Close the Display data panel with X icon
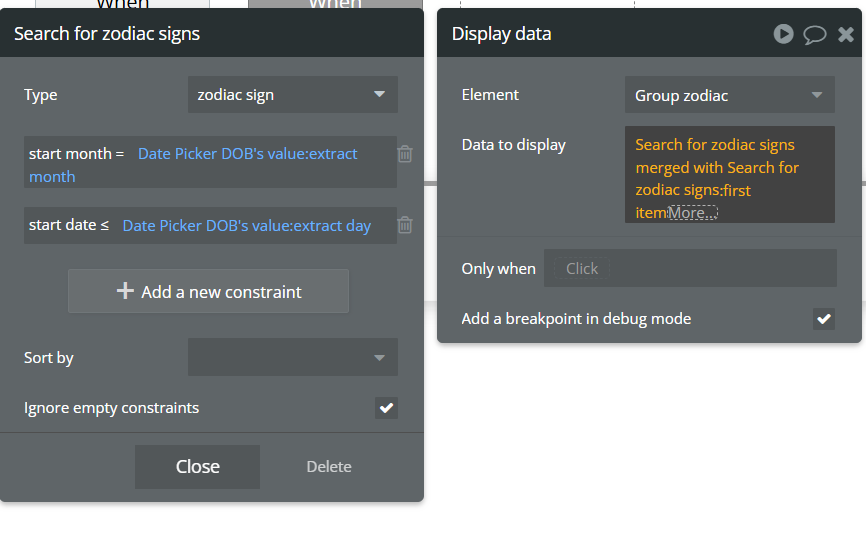This screenshot has width=866, height=548. point(846,34)
